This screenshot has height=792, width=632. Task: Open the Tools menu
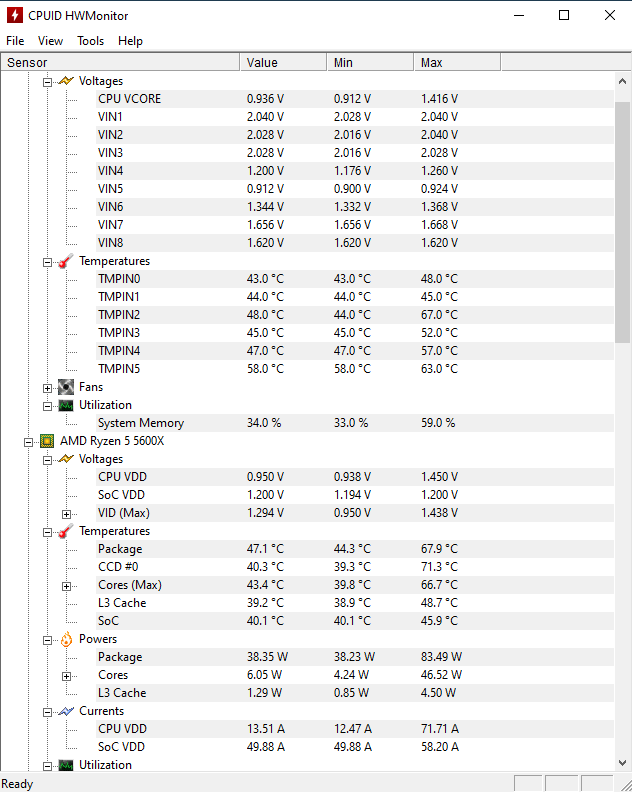tap(90, 41)
